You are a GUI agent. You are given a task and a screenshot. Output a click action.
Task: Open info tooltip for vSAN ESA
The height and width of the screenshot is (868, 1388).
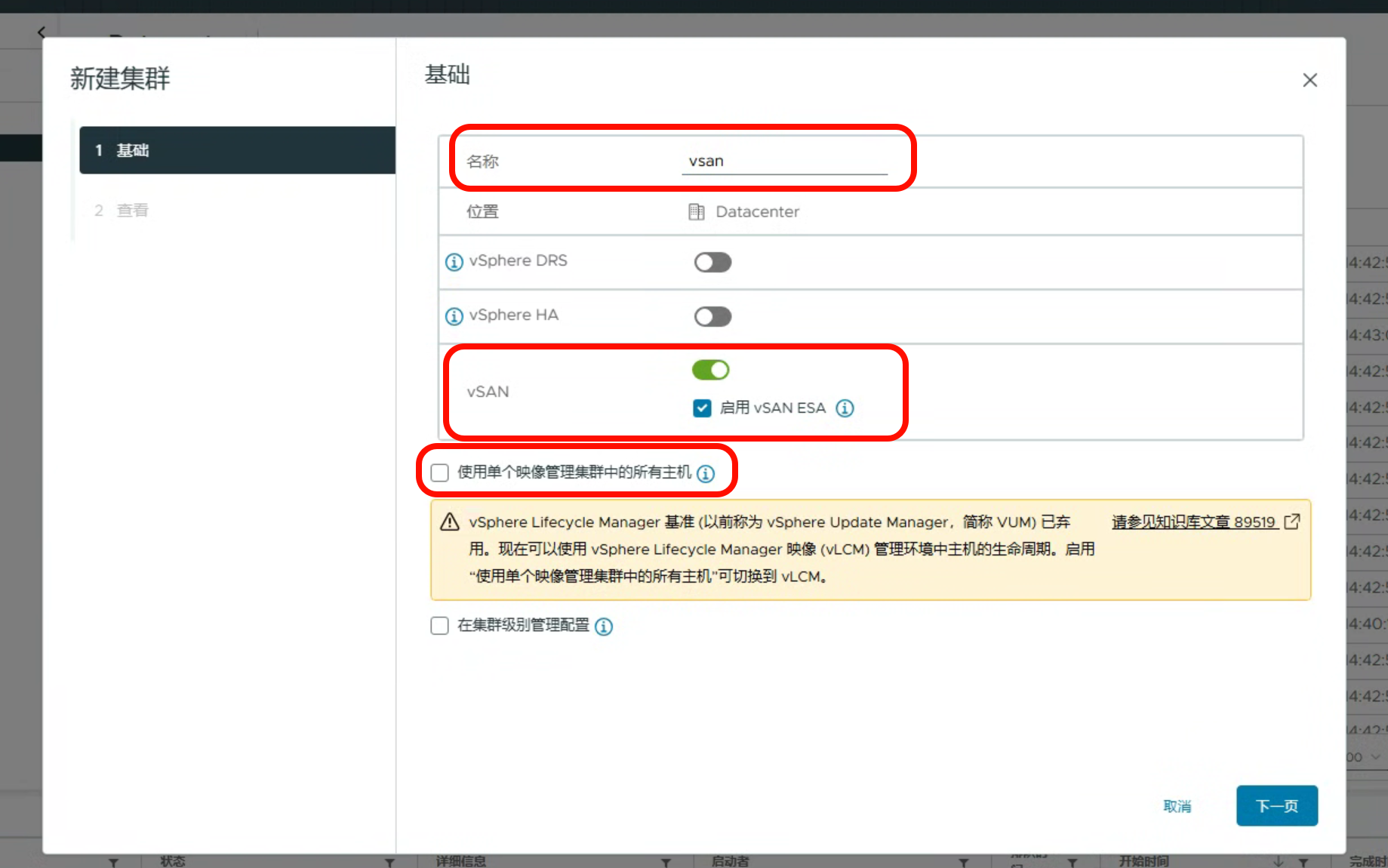click(x=845, y=408)
